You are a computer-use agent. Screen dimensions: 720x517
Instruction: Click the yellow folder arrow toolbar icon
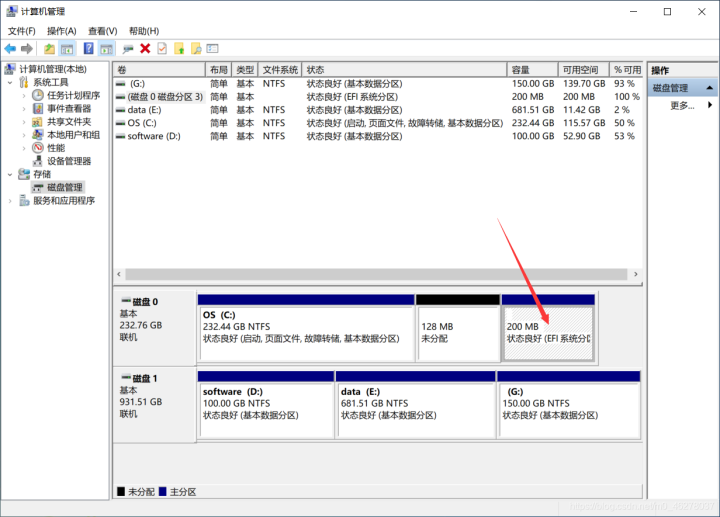(179, 48)
